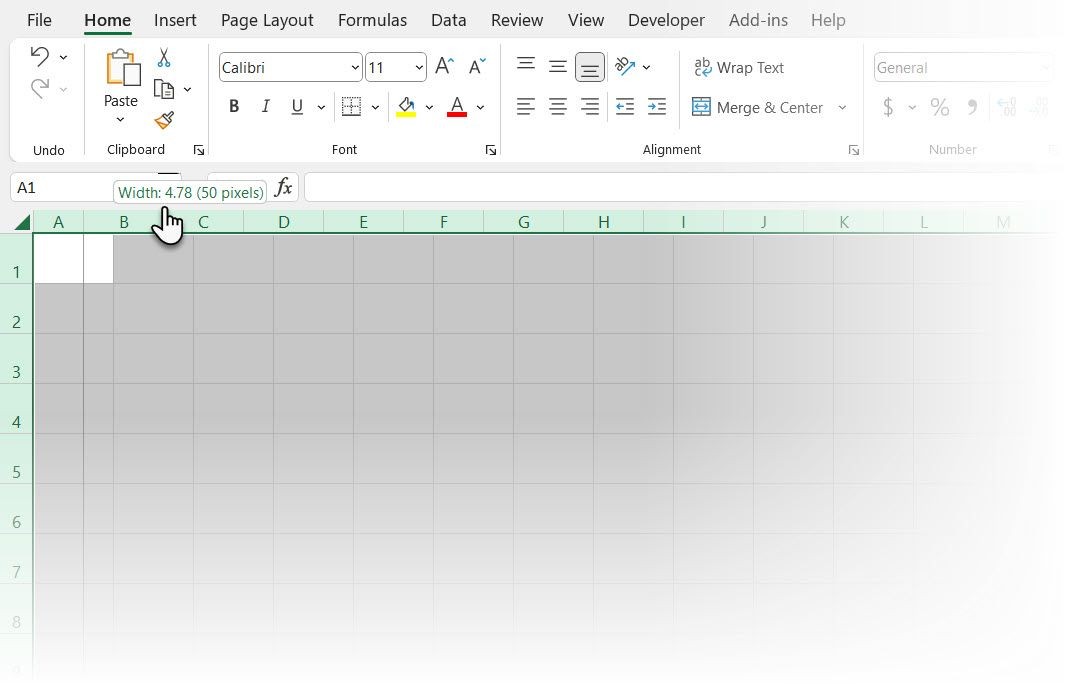Click Increase Font Size icon

pyautogui.click(x=444, y=67)
